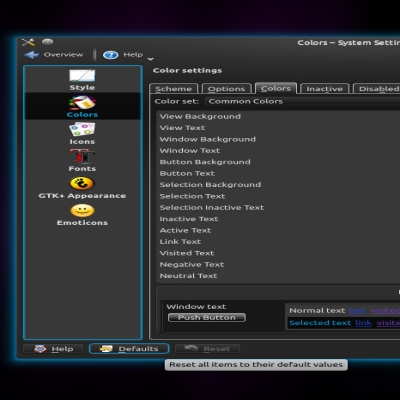The width and height of the screenshot is (400, 400).
Task: Click the Window text preview label
Action: 196,307
